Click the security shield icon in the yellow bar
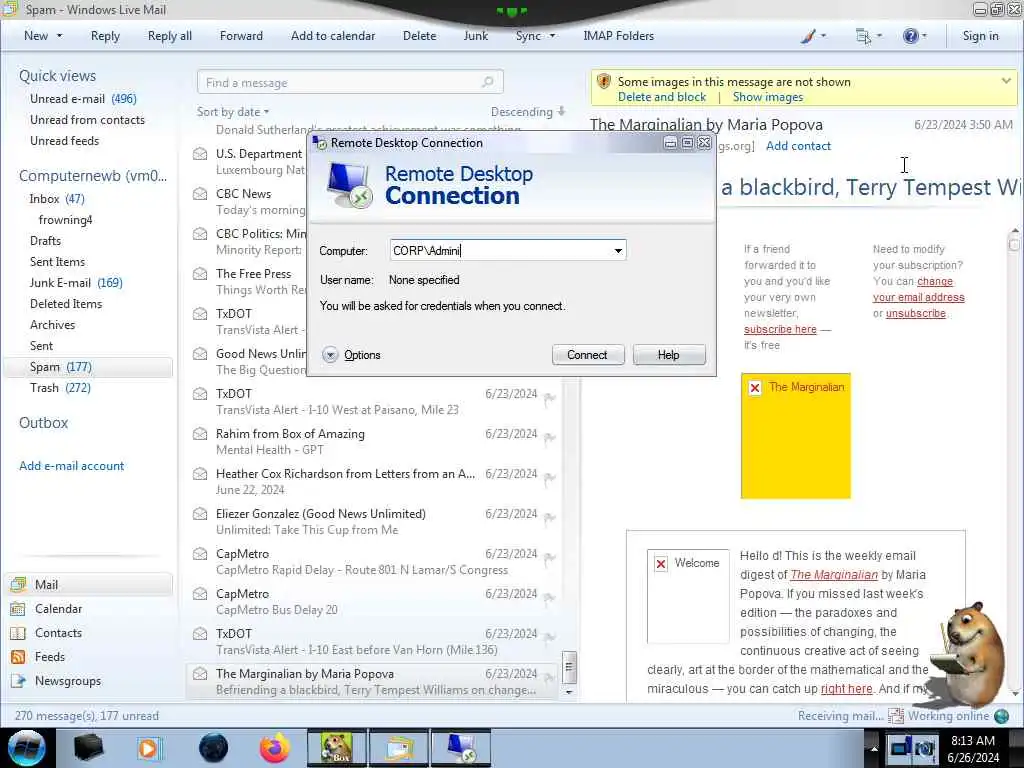 tap(604, 82)
